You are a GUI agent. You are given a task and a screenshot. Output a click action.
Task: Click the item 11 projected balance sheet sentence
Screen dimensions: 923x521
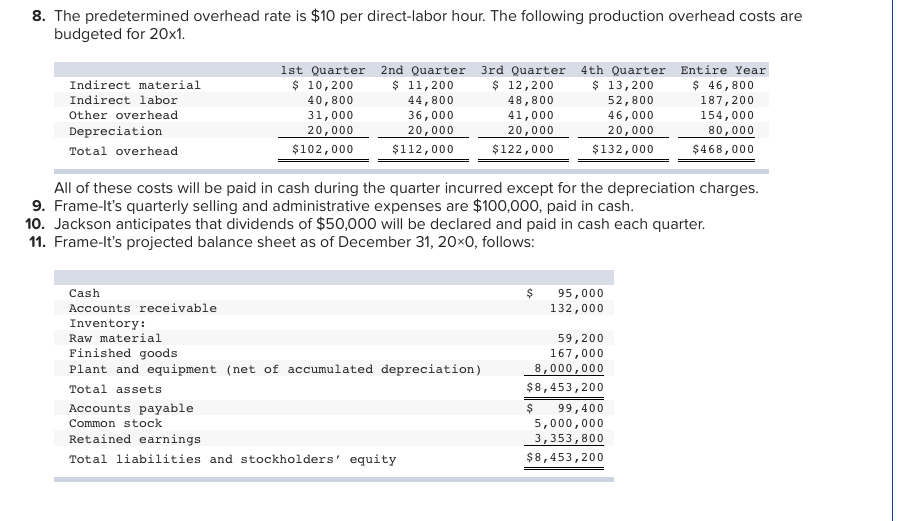[x=294, y=243]
